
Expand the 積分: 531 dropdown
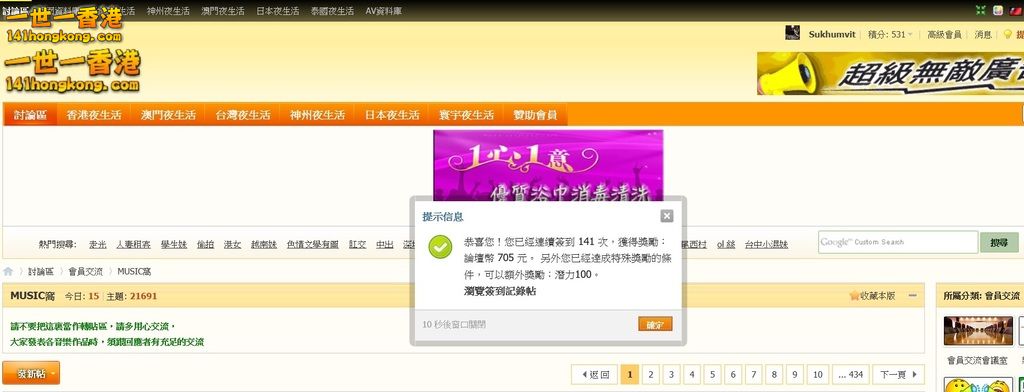tap(890, 35)
